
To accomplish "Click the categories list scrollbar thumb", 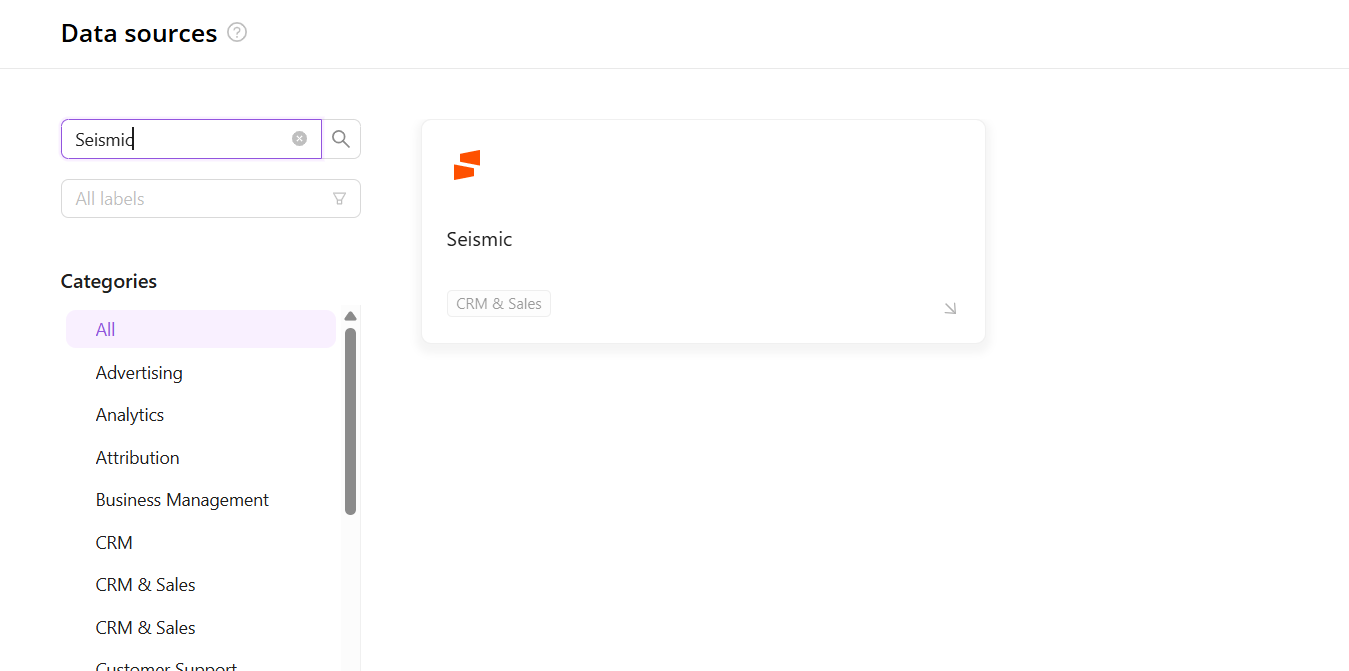I will click(x=350, y=420).
